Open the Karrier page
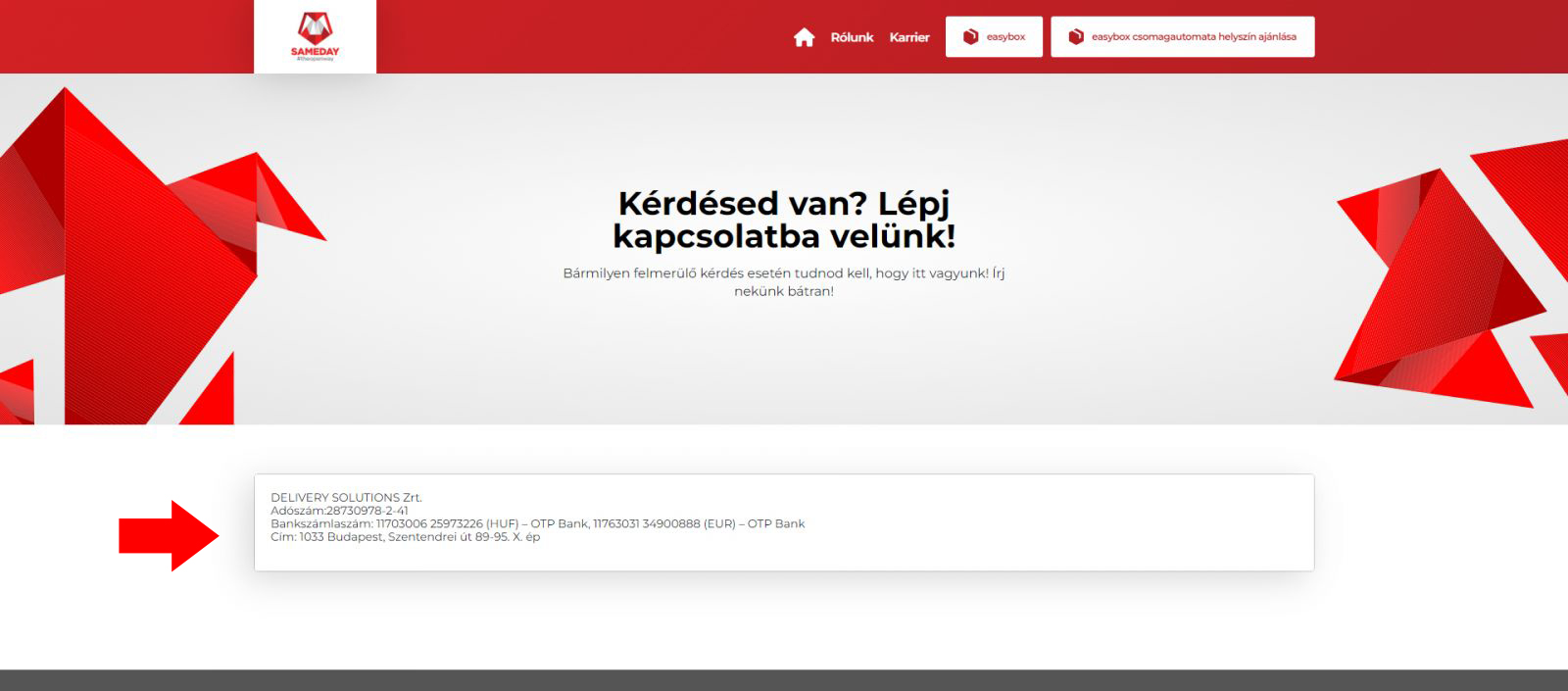The height and width of the screenshot is (691, 1568). coord(909,37)
